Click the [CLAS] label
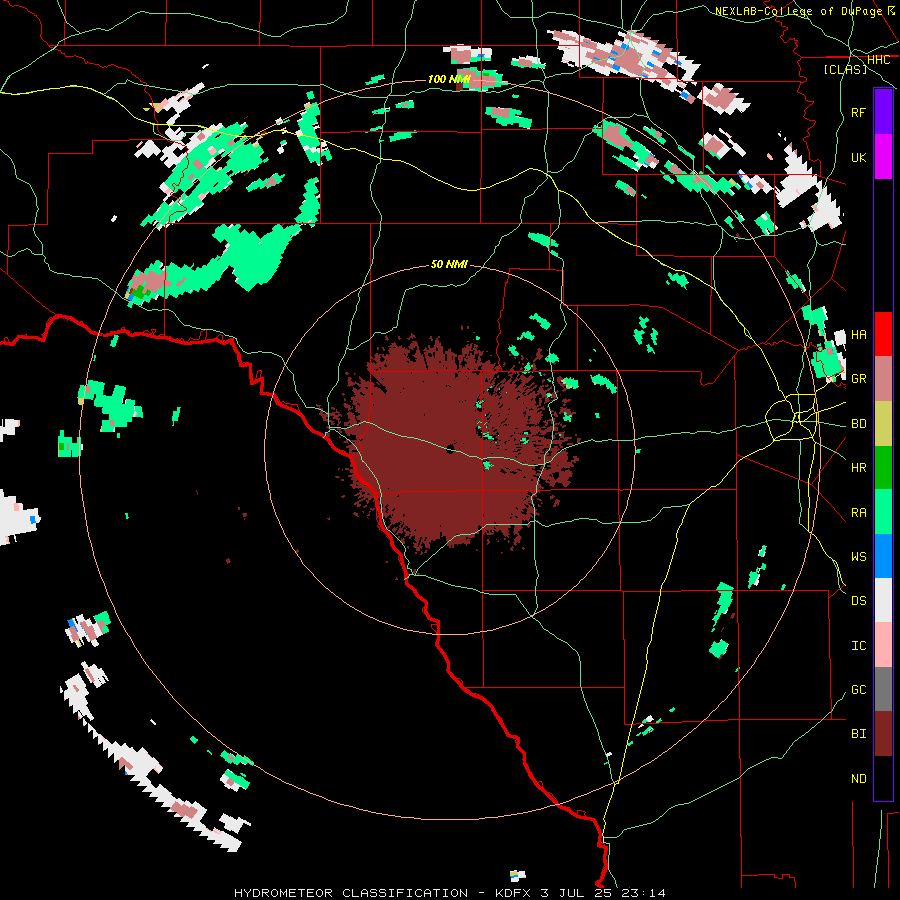This screenshot has height=900, width=900. [845, 69]
